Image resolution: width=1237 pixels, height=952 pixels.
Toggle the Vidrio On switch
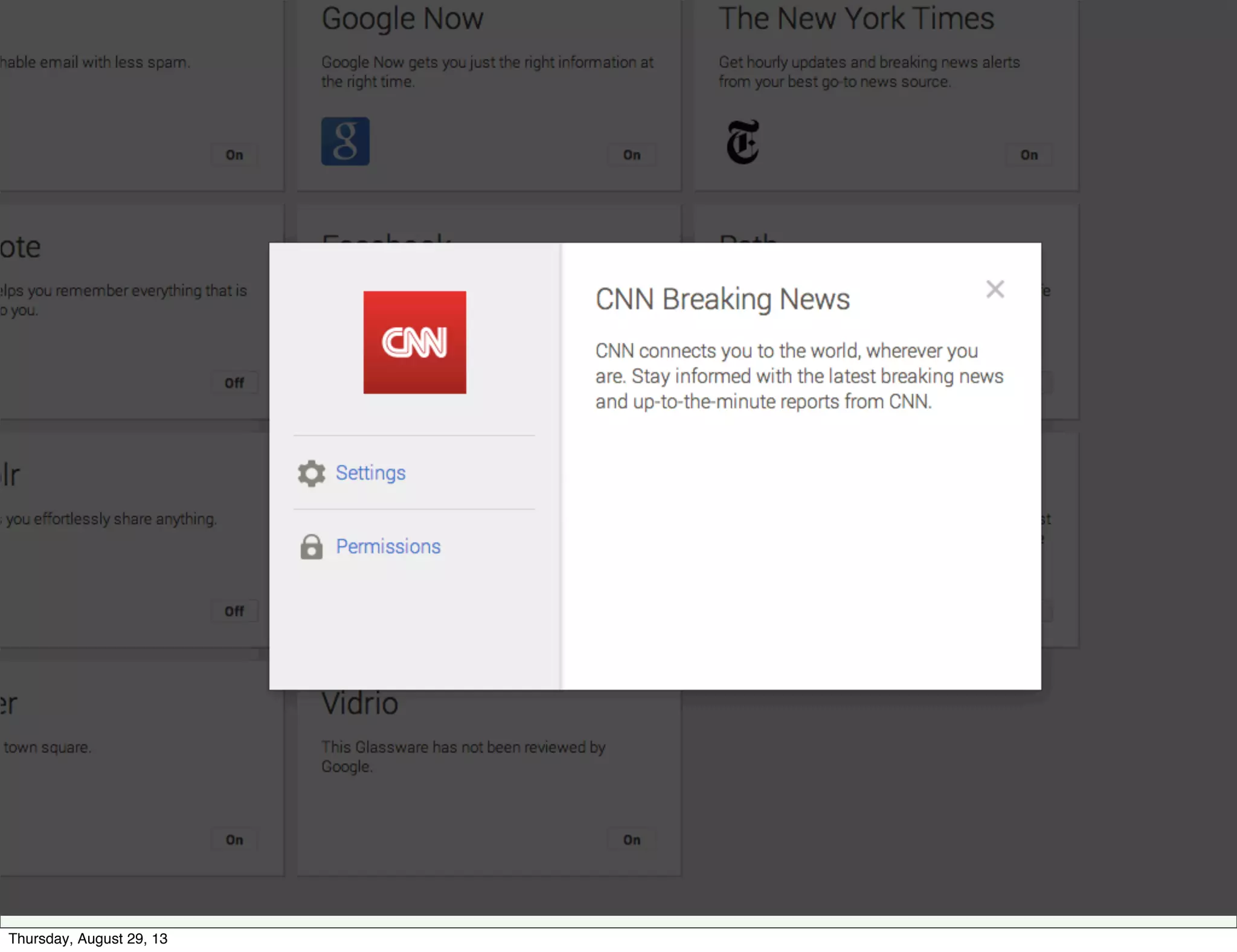pos(632,840)
